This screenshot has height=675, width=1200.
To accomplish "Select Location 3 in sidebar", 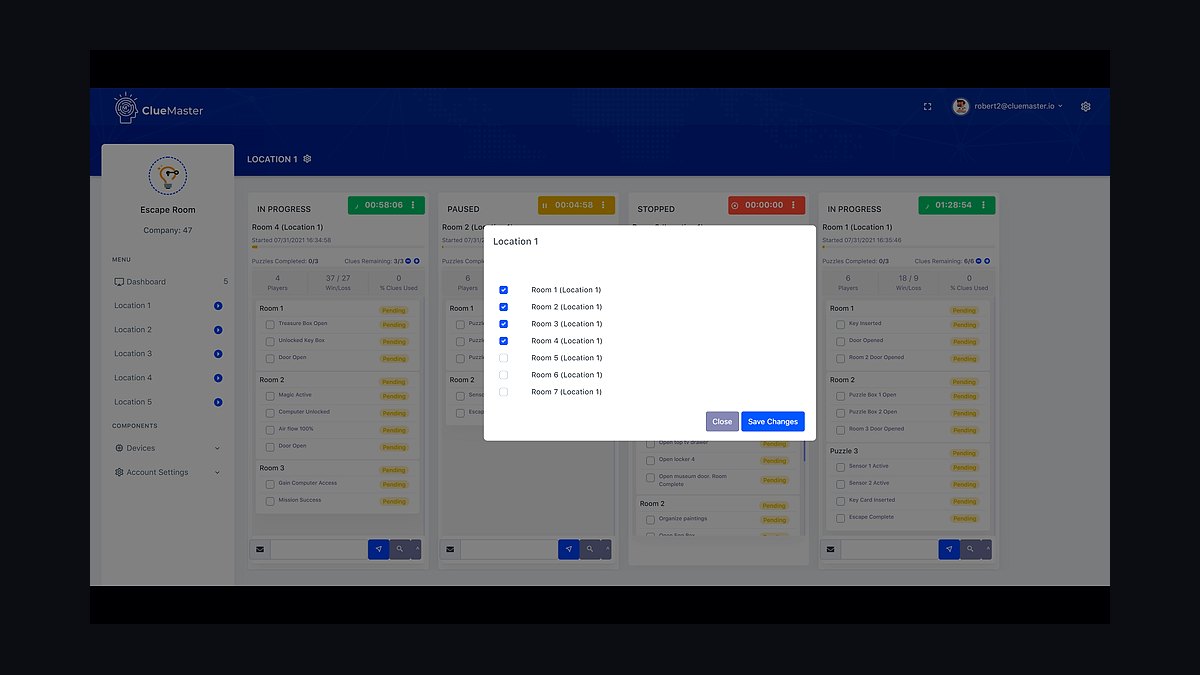I will click(x=132, y=354).
